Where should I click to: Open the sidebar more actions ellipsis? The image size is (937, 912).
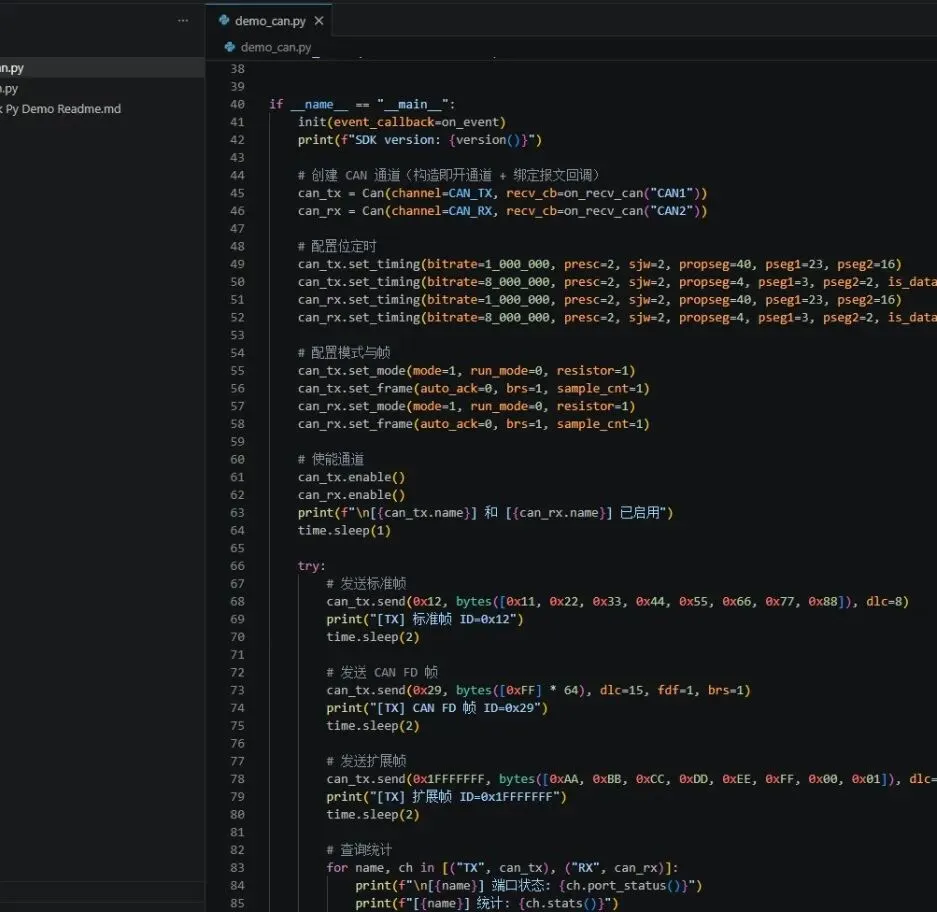(x=183, y=20)
